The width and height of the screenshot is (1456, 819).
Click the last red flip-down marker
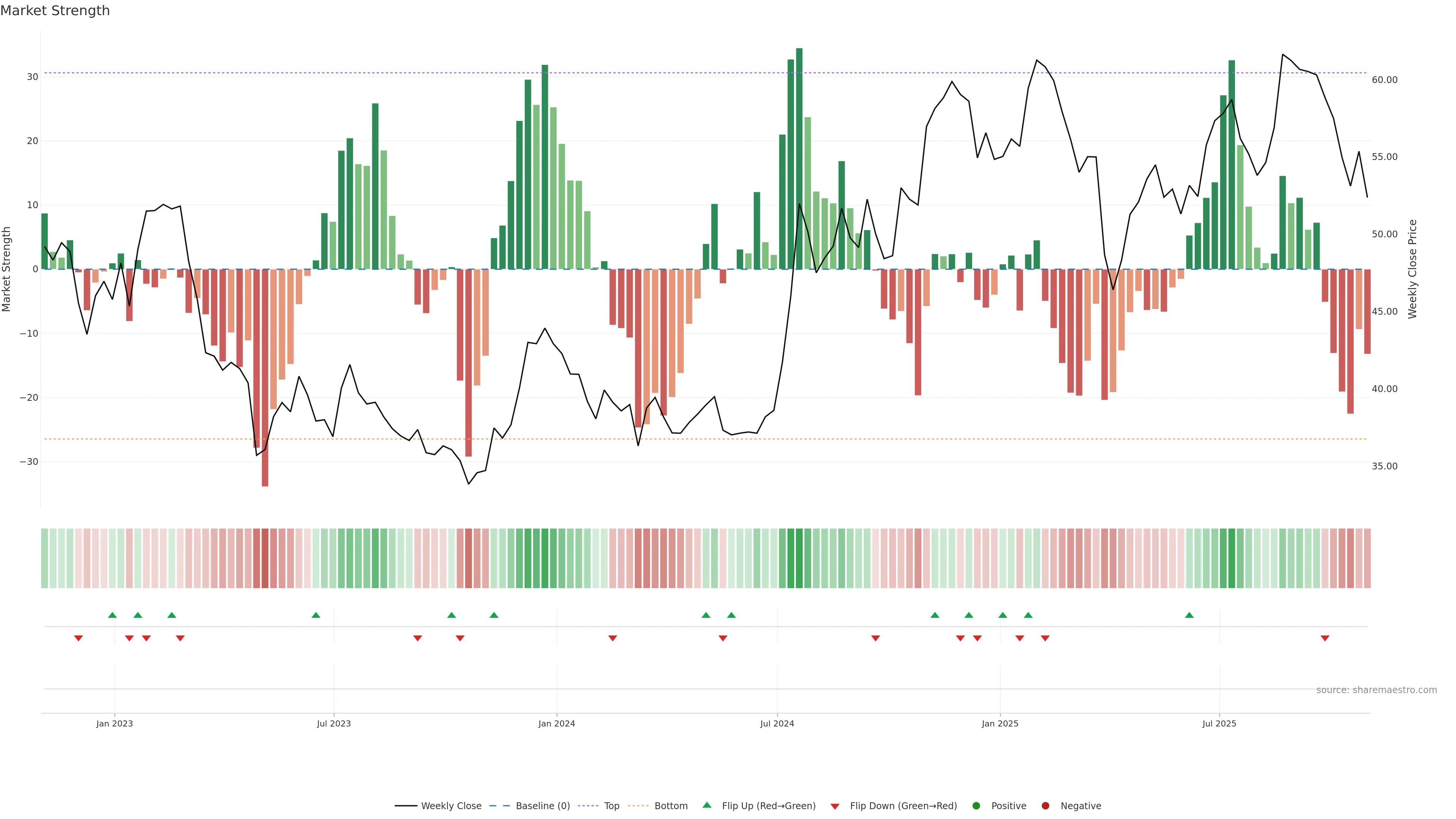point(1325,638)
